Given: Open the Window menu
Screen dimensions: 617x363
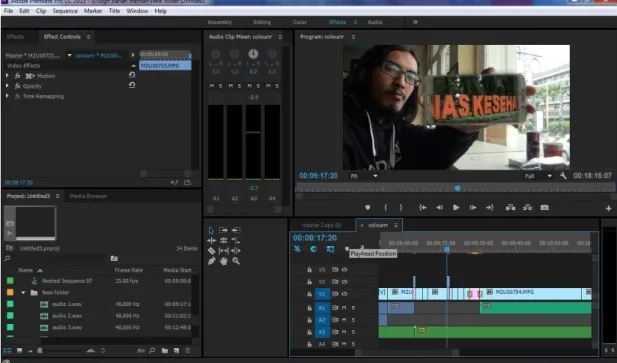Looking at the screenshot, I should (137, 11).
